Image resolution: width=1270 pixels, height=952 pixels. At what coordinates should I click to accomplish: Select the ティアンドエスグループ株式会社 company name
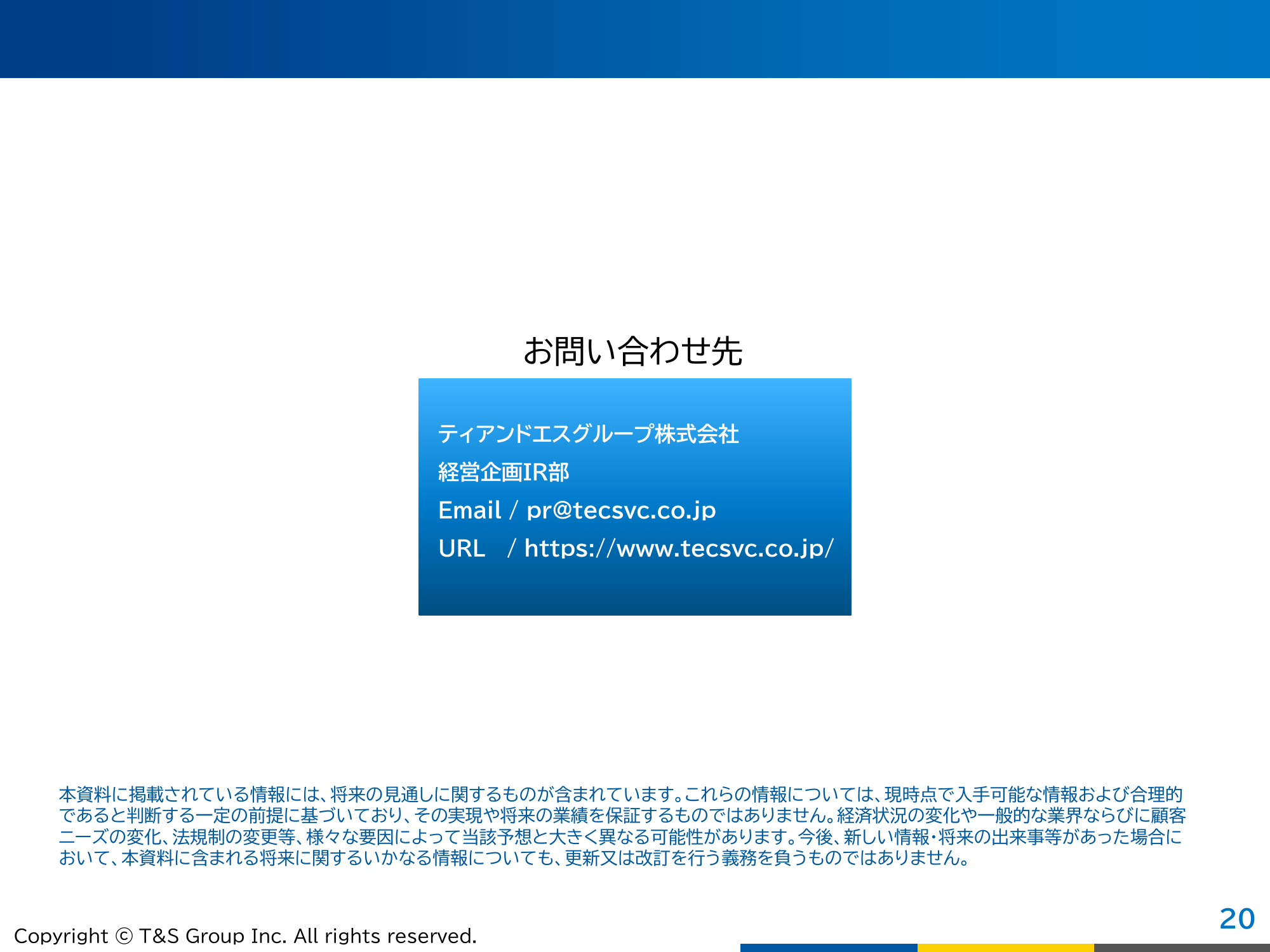point(588,434)
